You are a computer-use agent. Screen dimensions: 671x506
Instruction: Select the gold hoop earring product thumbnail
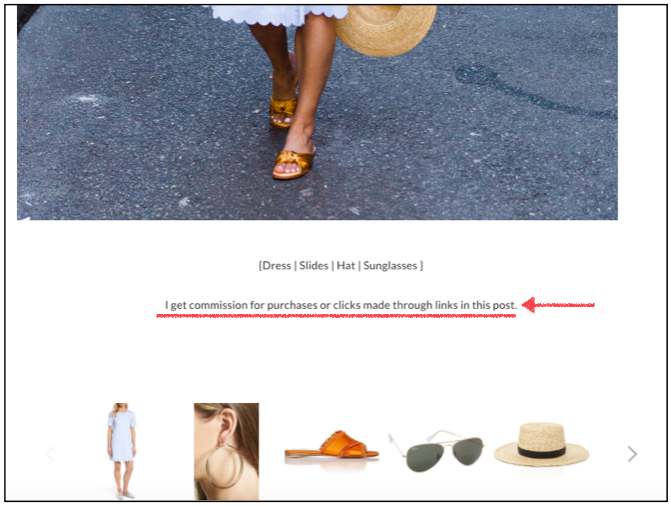coord(226,451)
